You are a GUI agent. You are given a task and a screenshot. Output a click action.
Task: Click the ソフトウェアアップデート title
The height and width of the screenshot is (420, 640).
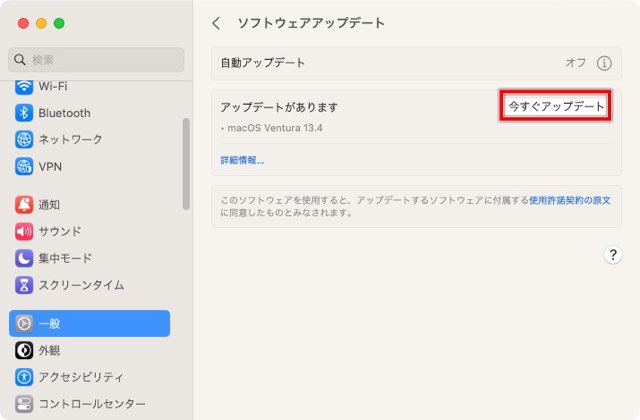click(x=311, y=23)
